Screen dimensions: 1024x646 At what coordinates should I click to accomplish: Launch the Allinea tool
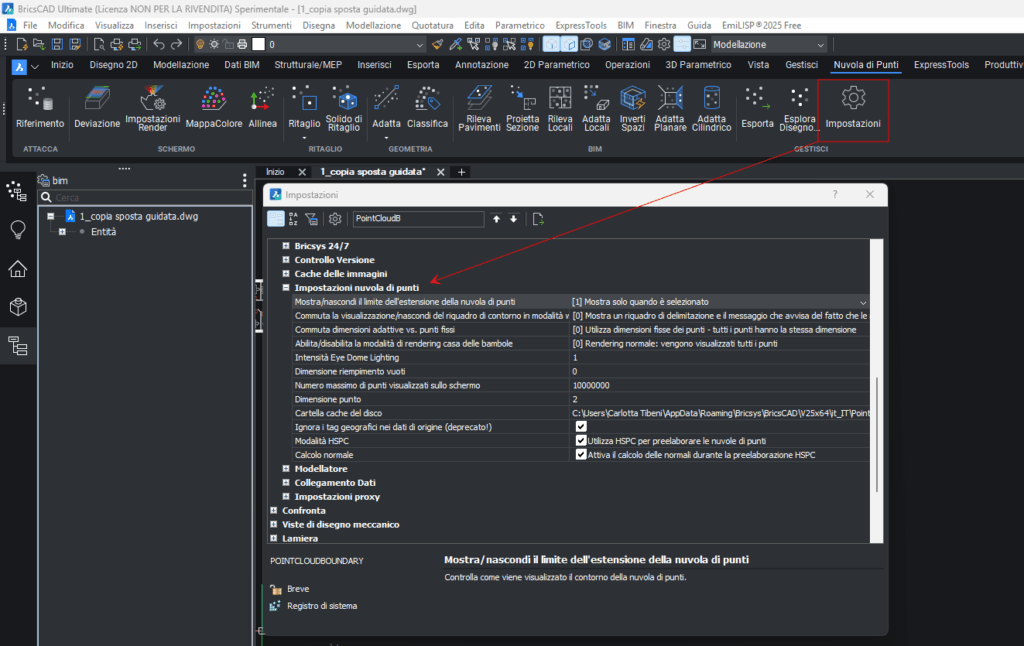click(x=263, y=108)
